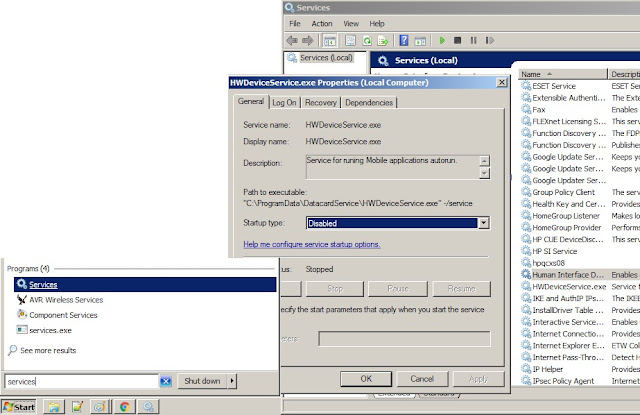Open Windows Explorer taskbar icon
The height and width of the screenshot is (415, 640).
(x=54, y=407)
